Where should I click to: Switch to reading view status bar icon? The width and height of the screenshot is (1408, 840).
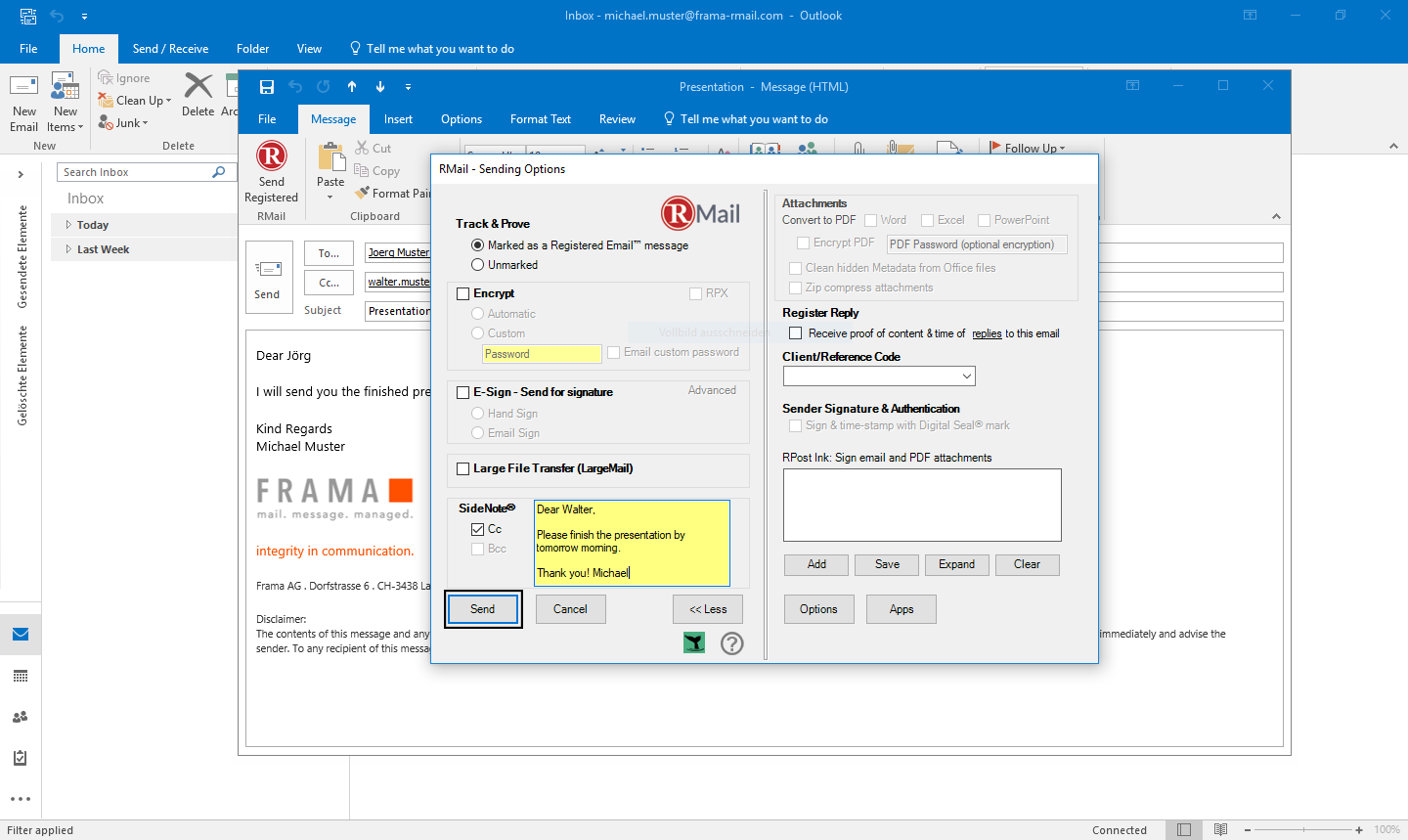pos(1221,829)
